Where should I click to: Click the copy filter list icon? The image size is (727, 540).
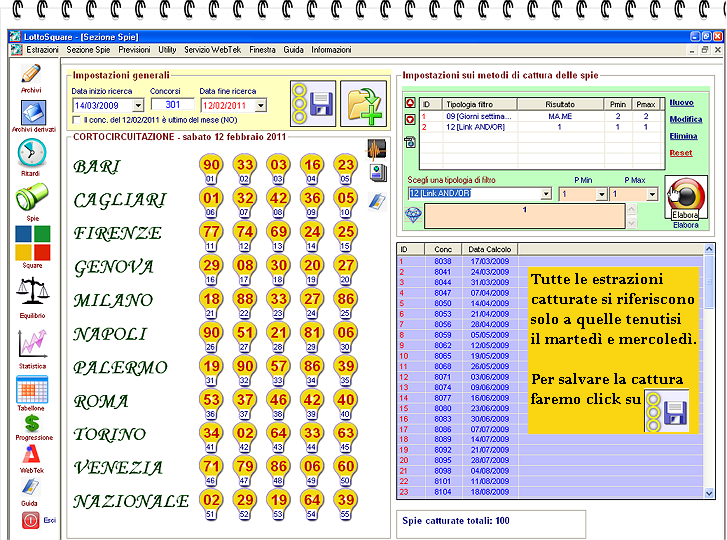coord(410,141)
